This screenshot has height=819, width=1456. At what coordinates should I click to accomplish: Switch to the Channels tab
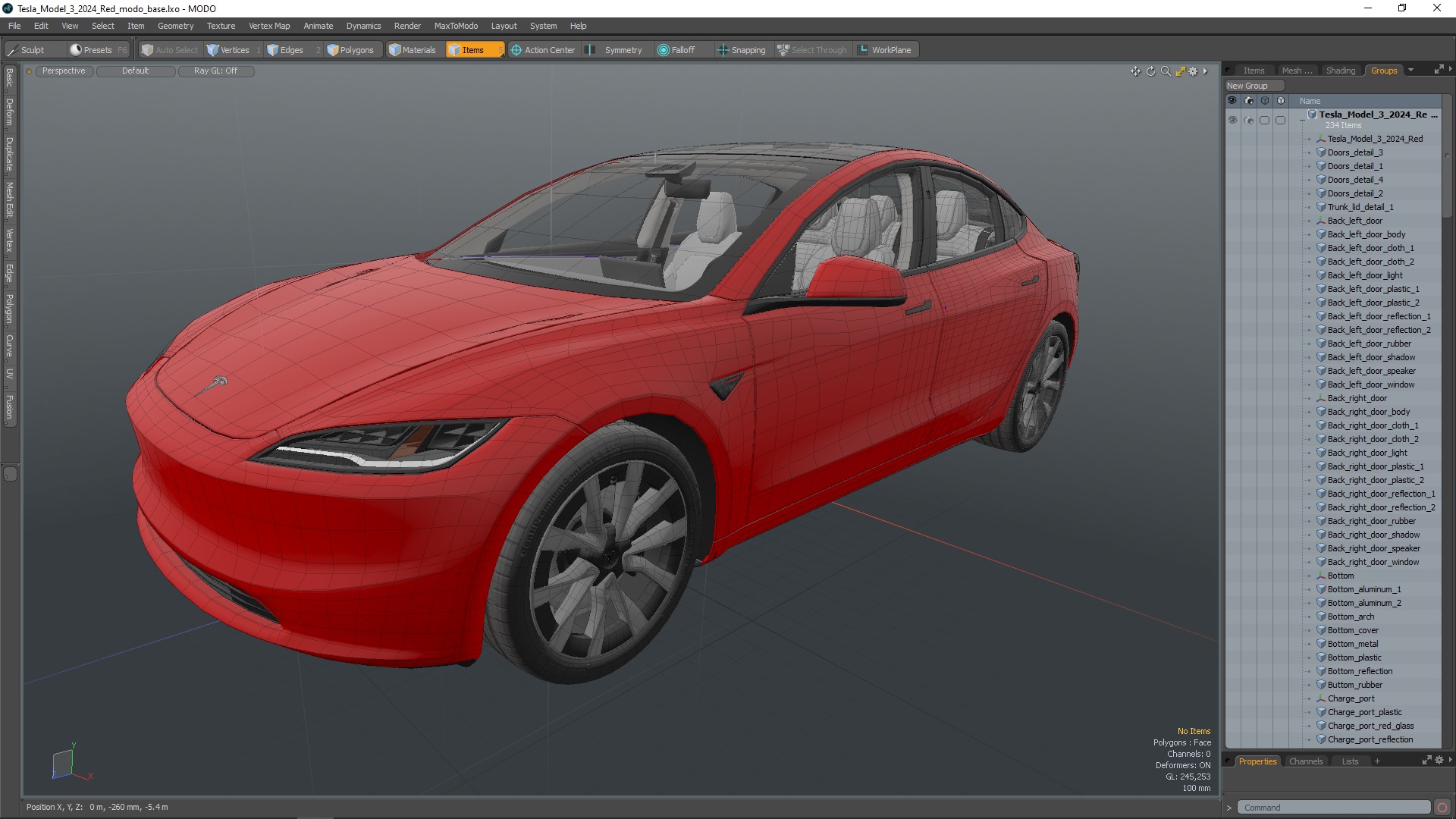click(x=1305, y=761)
